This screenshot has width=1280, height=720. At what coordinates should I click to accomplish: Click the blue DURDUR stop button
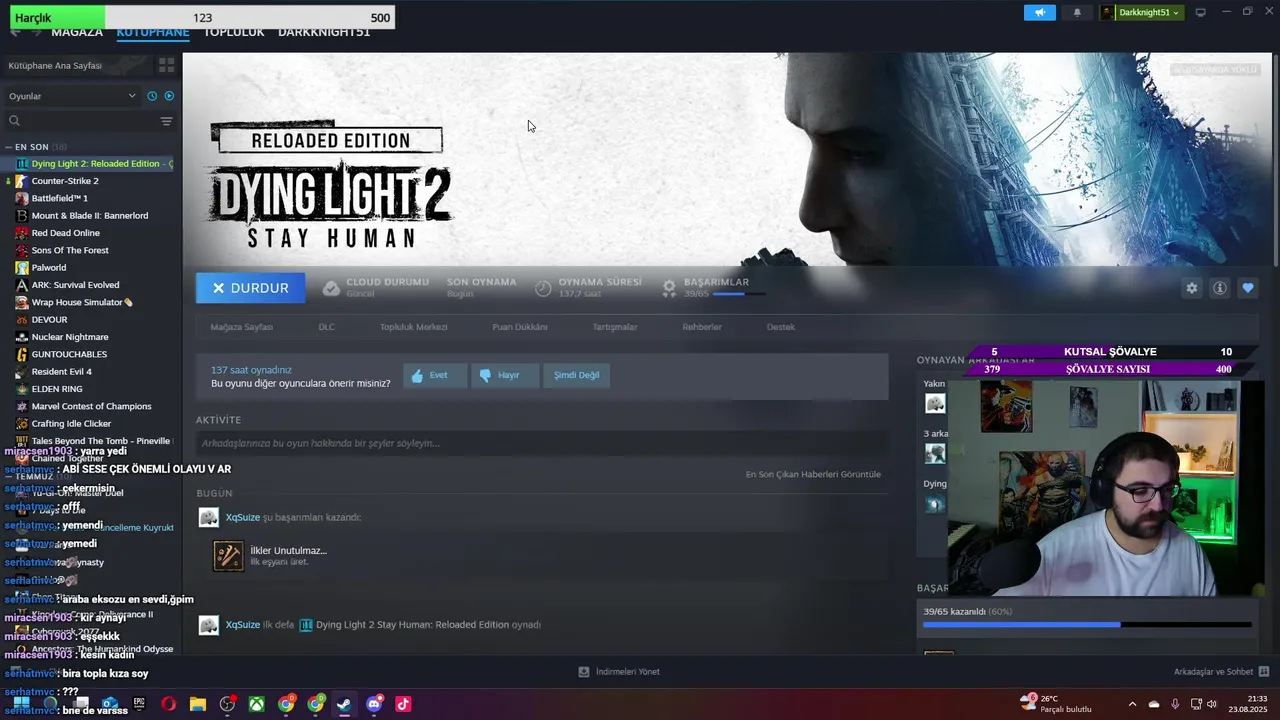click(x=250, y=288)
